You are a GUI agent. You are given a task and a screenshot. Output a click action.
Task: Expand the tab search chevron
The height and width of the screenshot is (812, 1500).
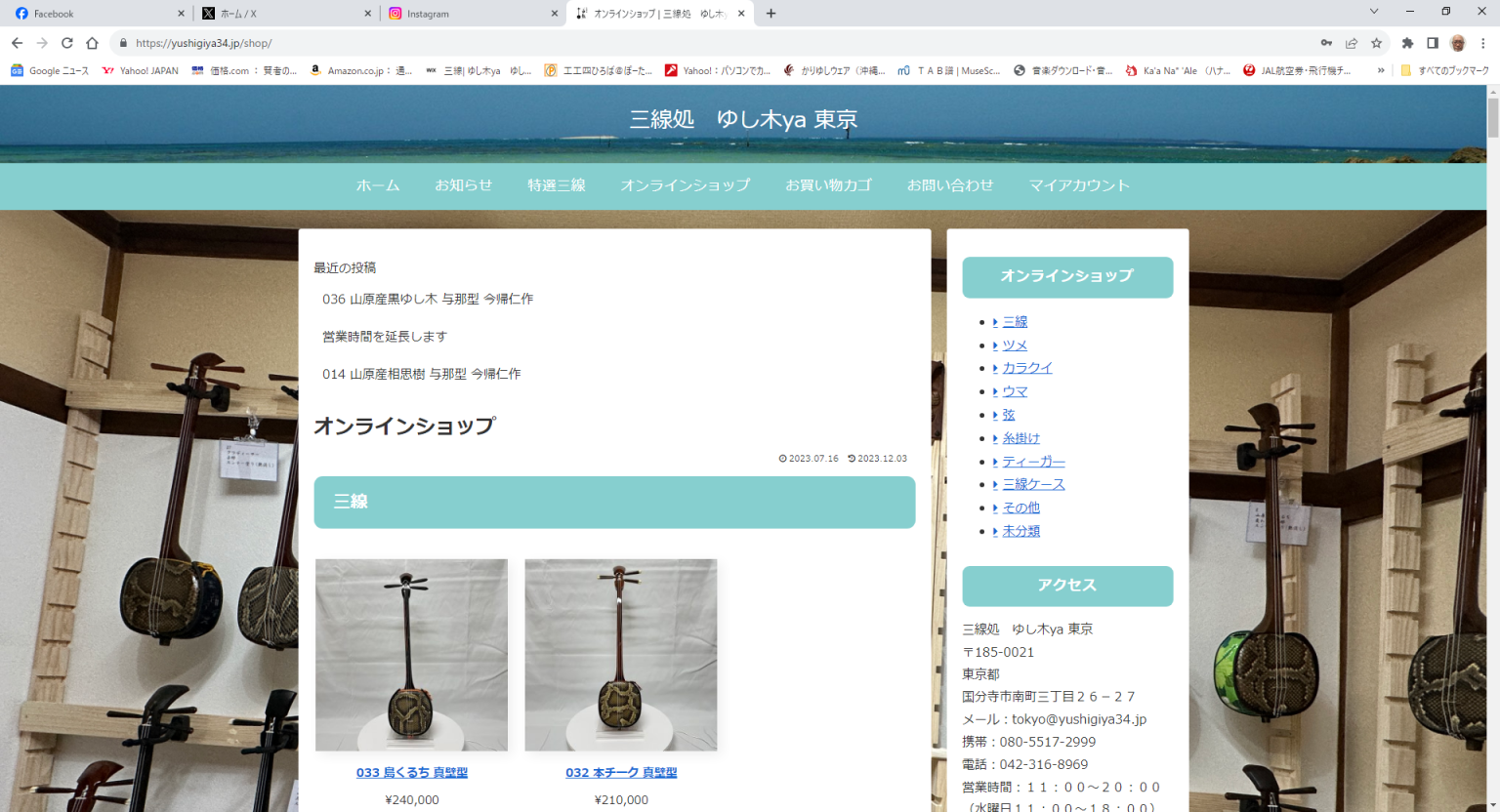pos(1374,12)
